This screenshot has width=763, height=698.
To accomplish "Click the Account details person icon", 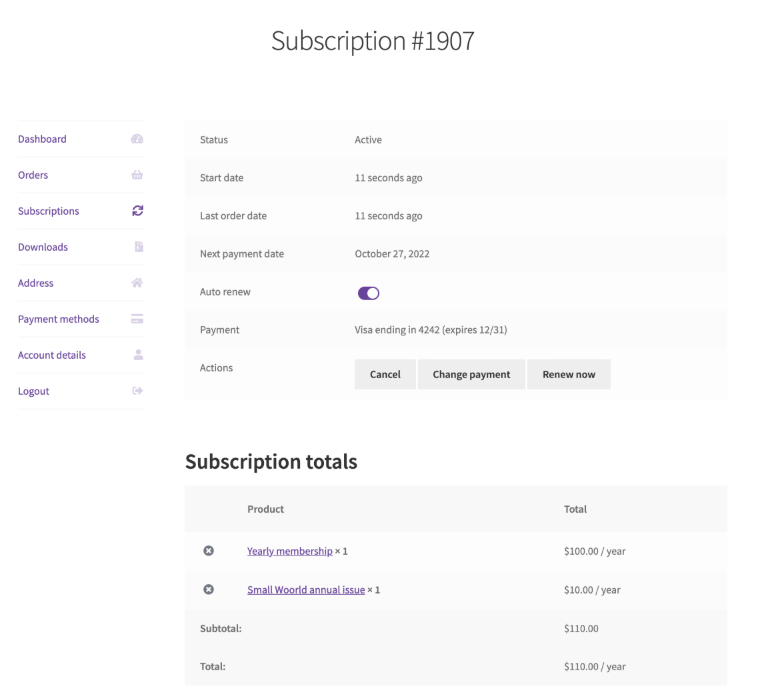I will (x=138, y=355).
